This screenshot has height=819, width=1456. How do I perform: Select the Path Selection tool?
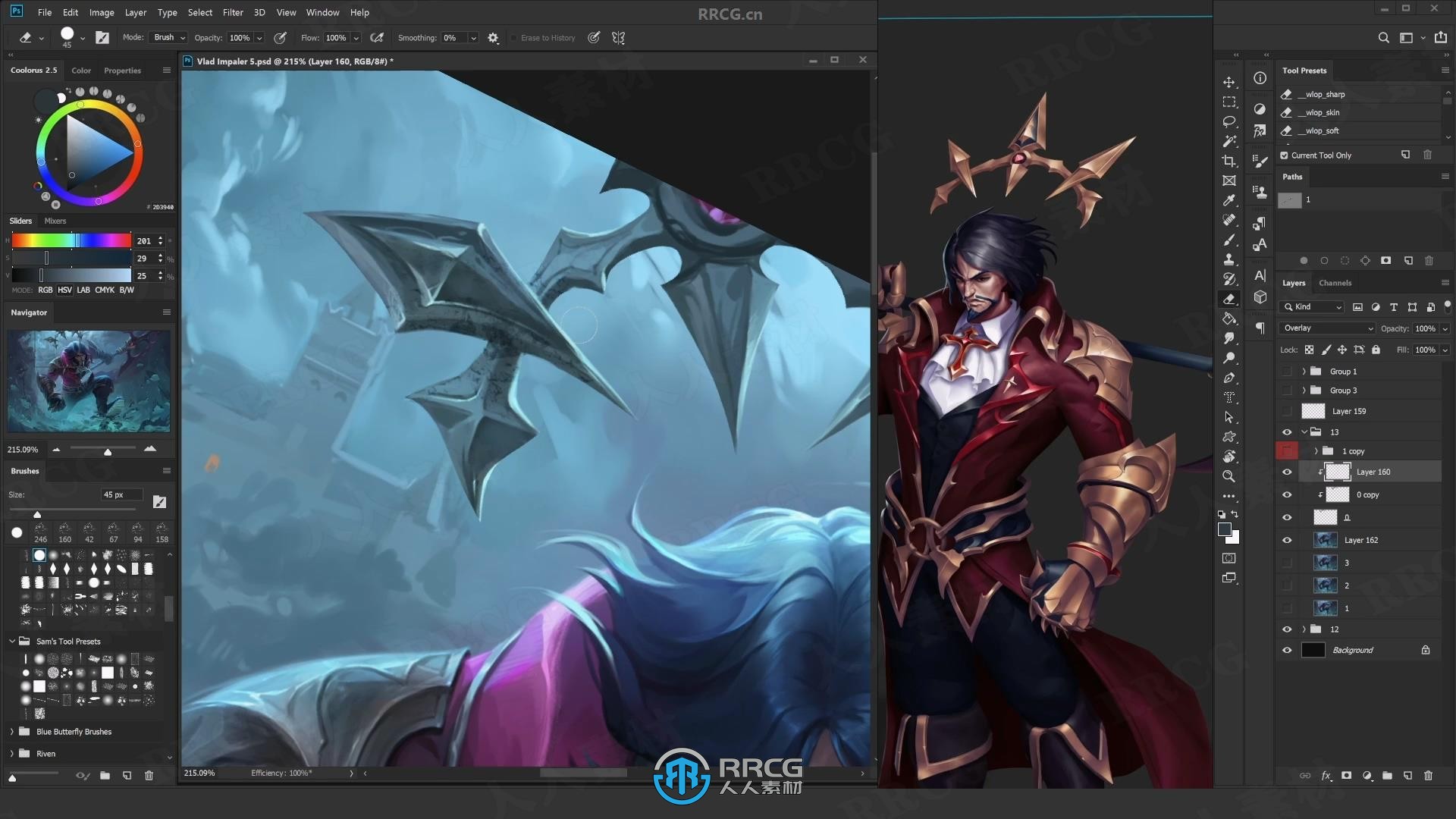click(1229, 417)
